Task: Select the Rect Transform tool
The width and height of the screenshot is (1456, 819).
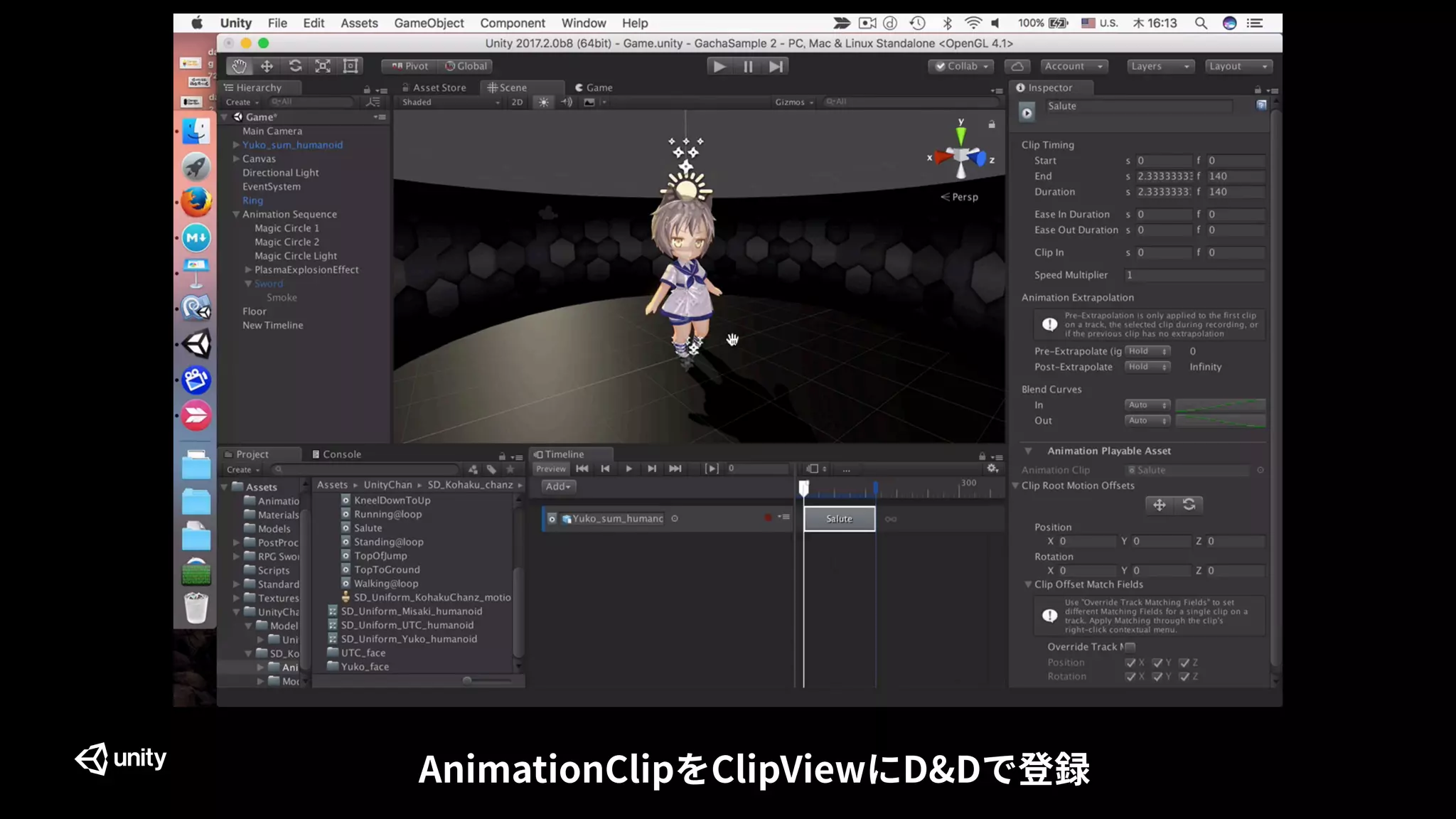Action: (x=350, y=66)
